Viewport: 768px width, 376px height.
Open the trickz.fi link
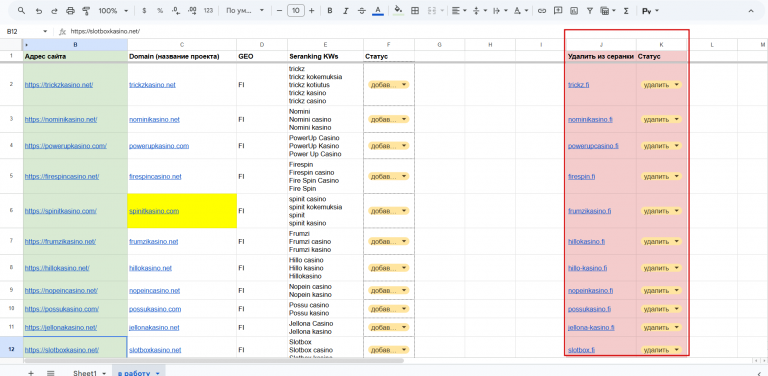pos(578,85)
